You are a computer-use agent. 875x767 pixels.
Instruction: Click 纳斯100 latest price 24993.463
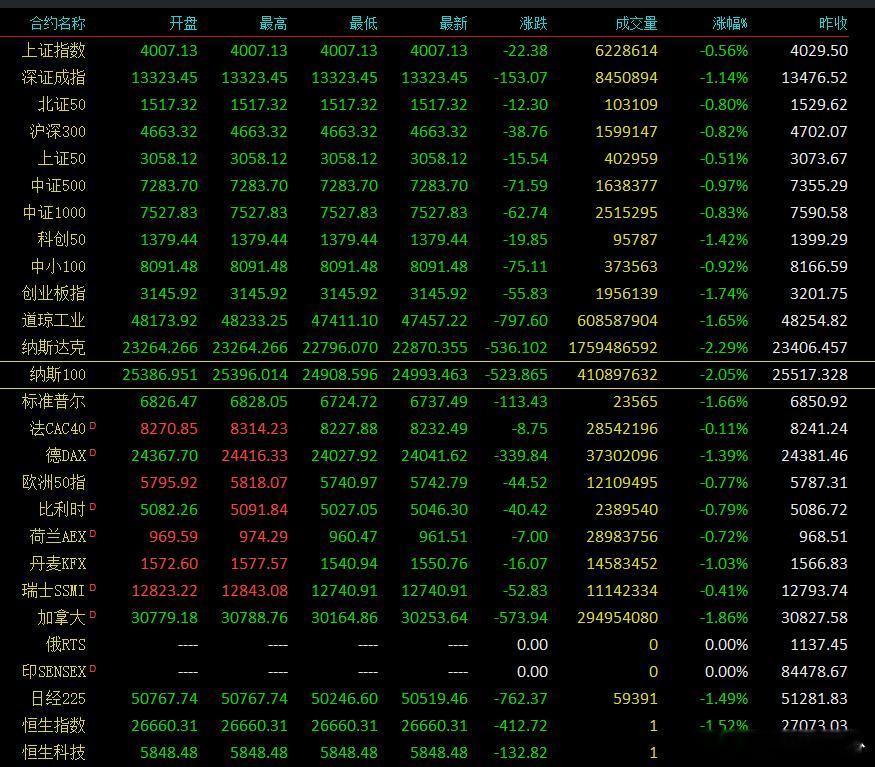430,375
